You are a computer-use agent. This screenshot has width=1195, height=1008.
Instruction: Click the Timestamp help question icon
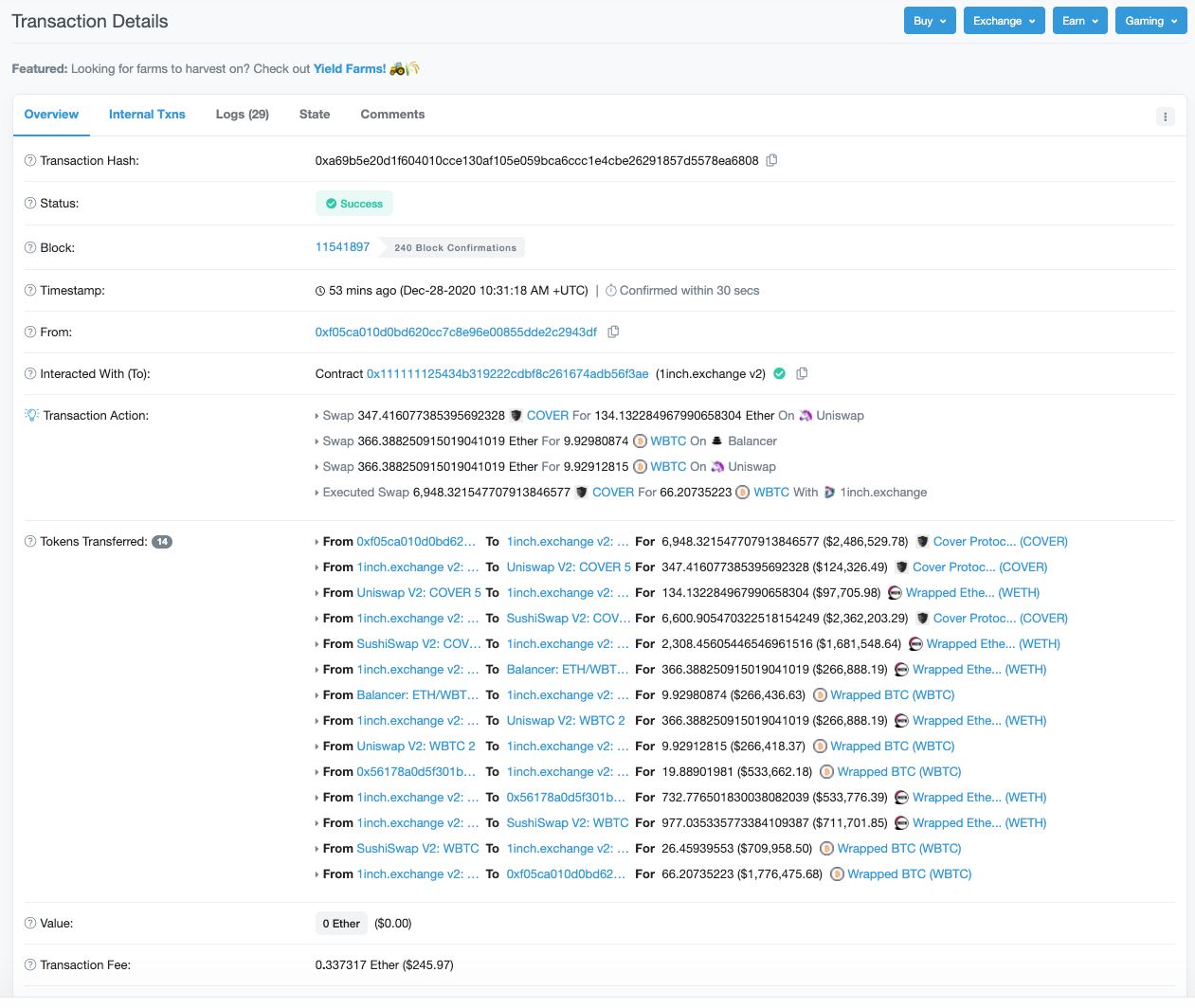point(29,291)
